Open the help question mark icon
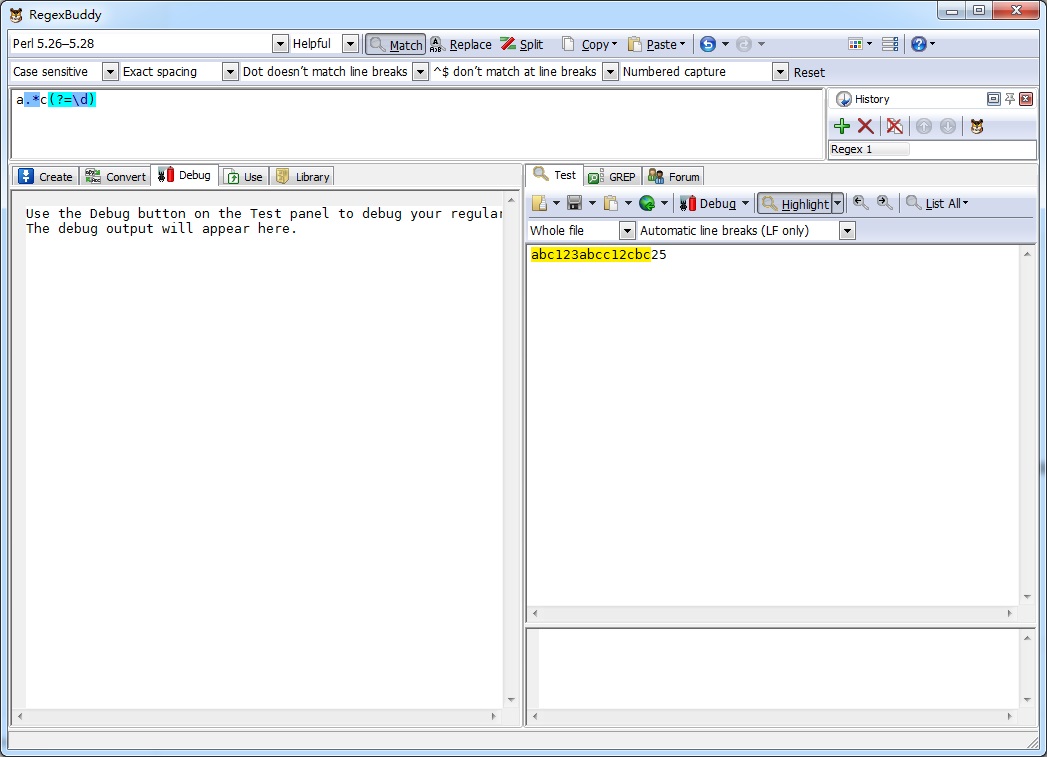1047x757 pixels. (x=918, y=44)
